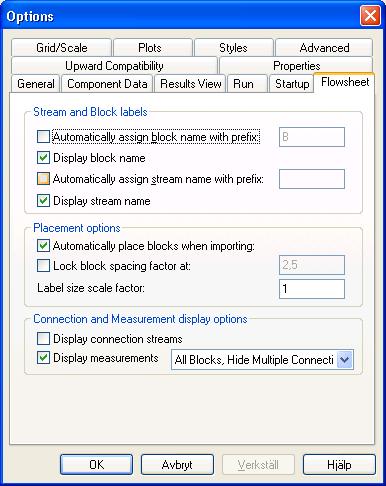This screenshot has width=386, height=486.
Task: Uncheck Display block name
Action: click(43, 158)
